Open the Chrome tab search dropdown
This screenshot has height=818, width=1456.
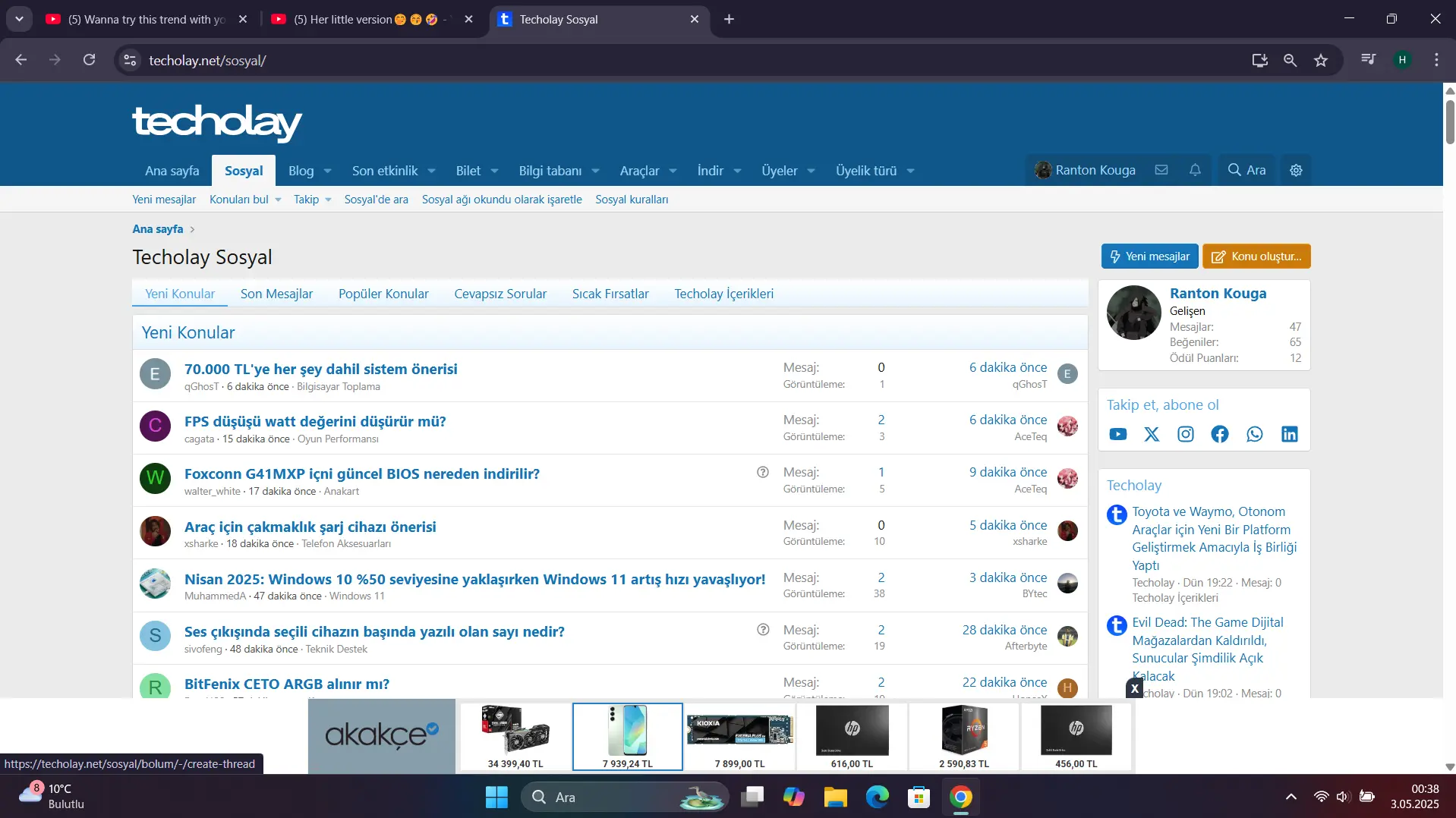[x=19, y=19]
